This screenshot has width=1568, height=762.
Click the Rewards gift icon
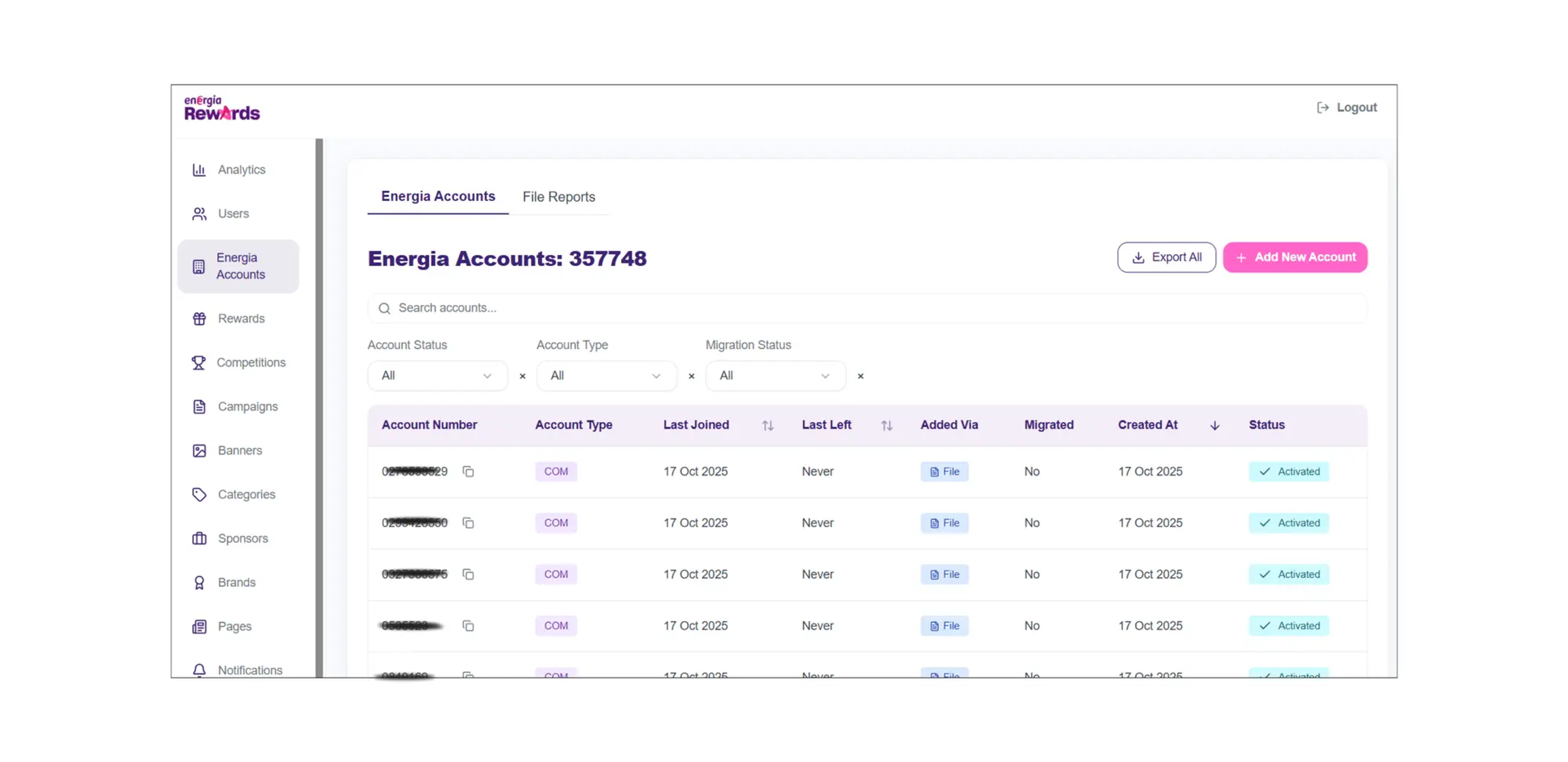pyautogui.click(x=199, y=318)
